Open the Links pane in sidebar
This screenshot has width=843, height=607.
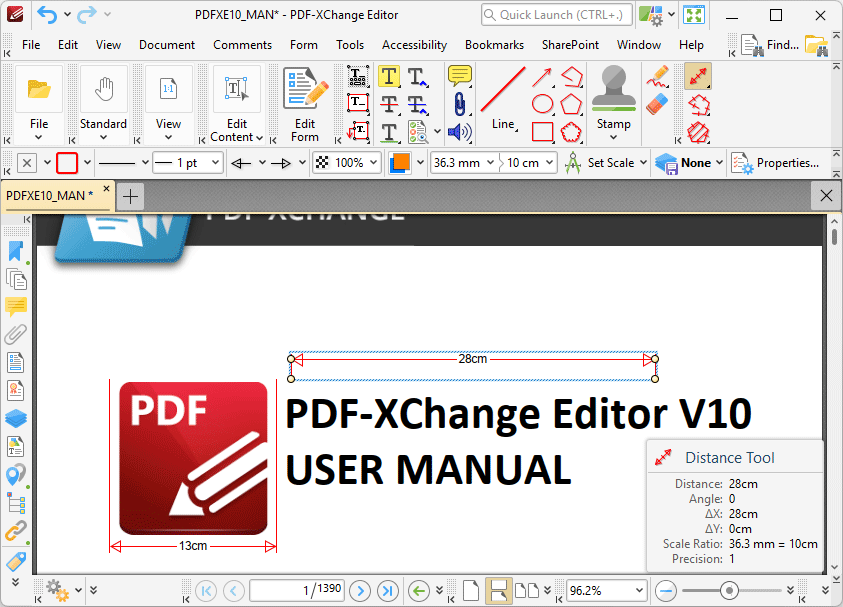16,531
